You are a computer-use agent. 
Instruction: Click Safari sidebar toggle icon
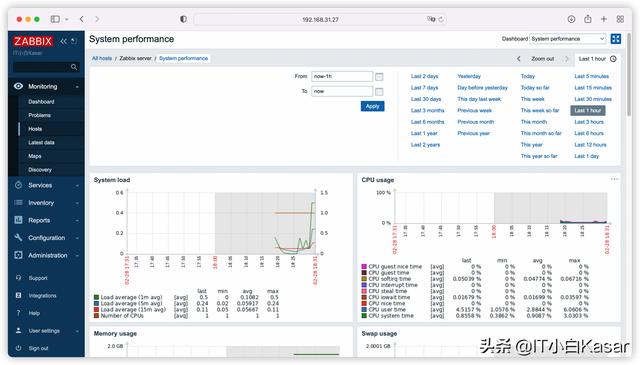[55, 19]
